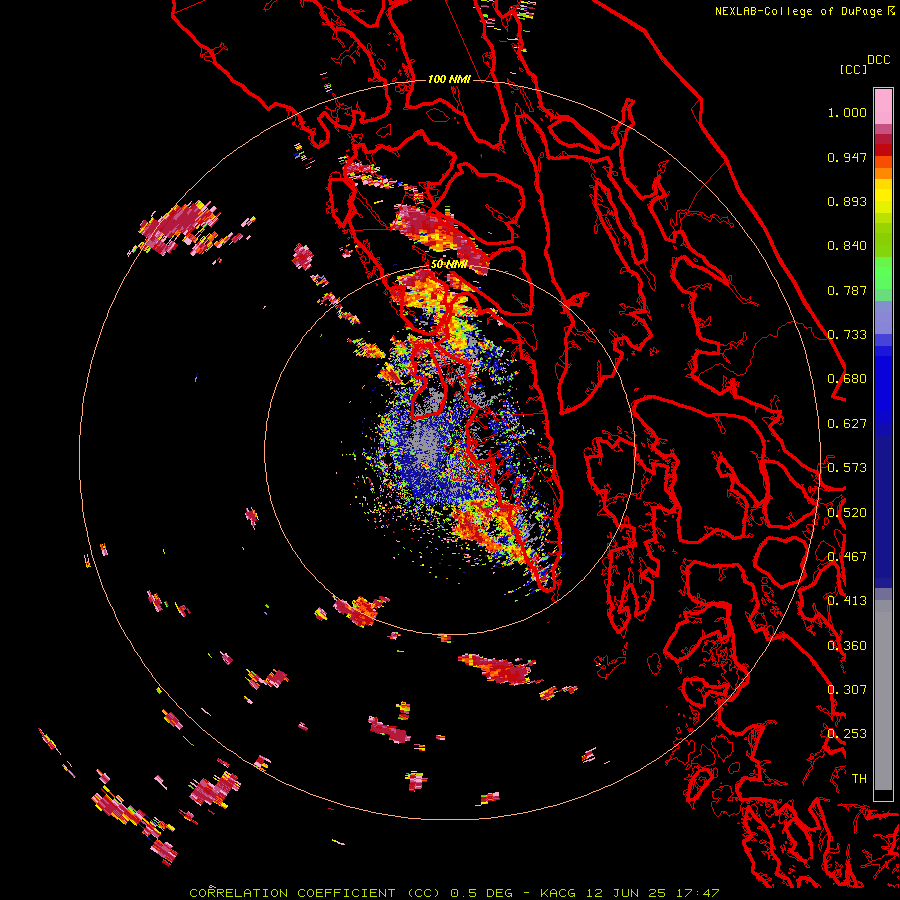Select the 0.680 legend value
Screen dimensions: 900x900
pyautogui.click(x=847, y=379)
